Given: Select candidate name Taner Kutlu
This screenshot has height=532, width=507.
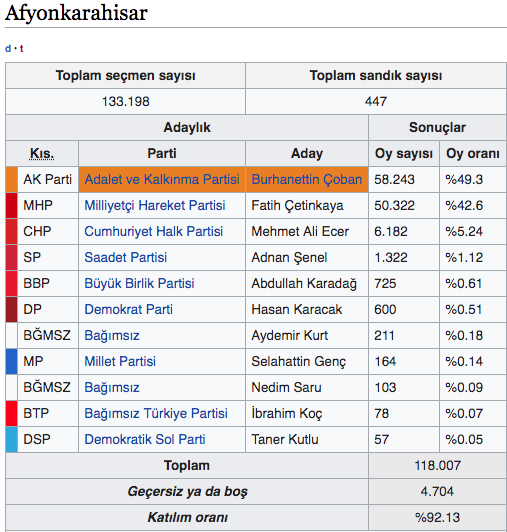Looking at the screenshot, I should [285, 439].
